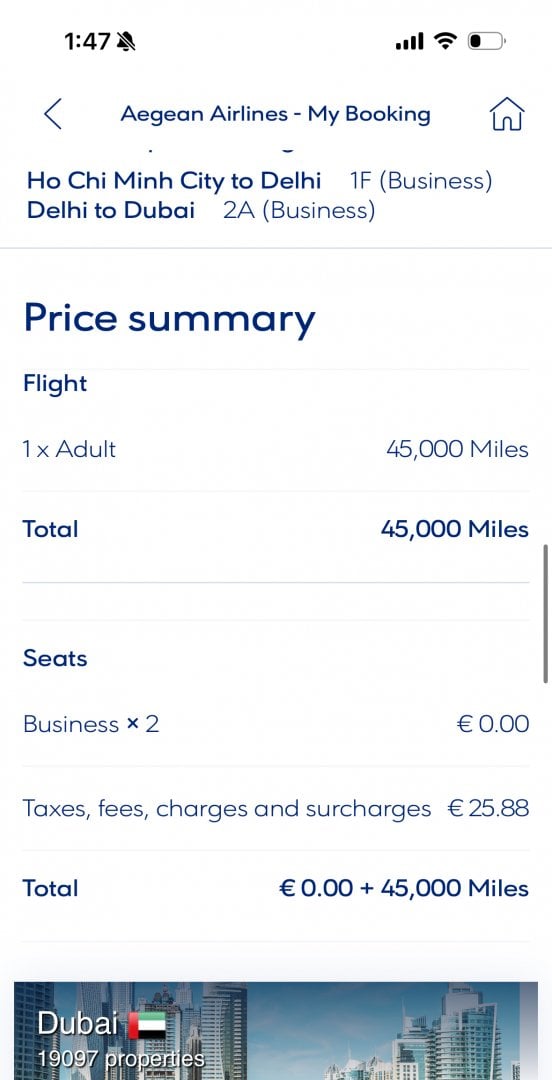Open the home icon
Image resolution: width=552 pixels, height=1080 pixels.
pyautogui.click(x=507, y=114)
